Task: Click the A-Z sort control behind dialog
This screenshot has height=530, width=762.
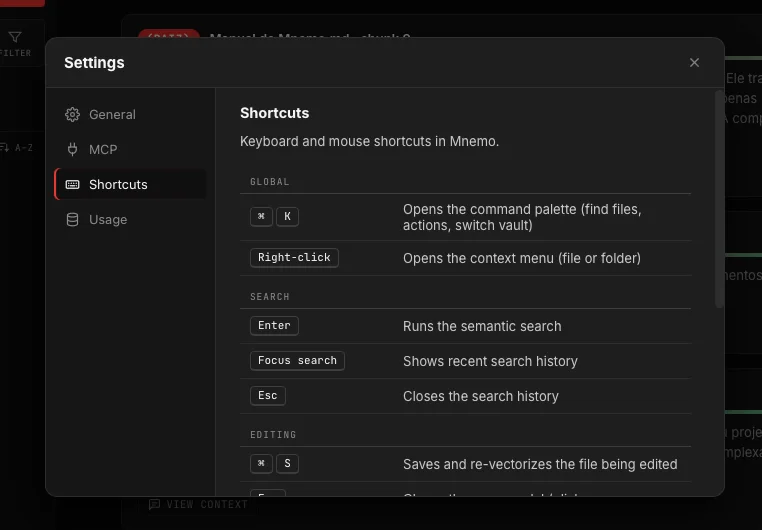Action: tap(17, 148)
